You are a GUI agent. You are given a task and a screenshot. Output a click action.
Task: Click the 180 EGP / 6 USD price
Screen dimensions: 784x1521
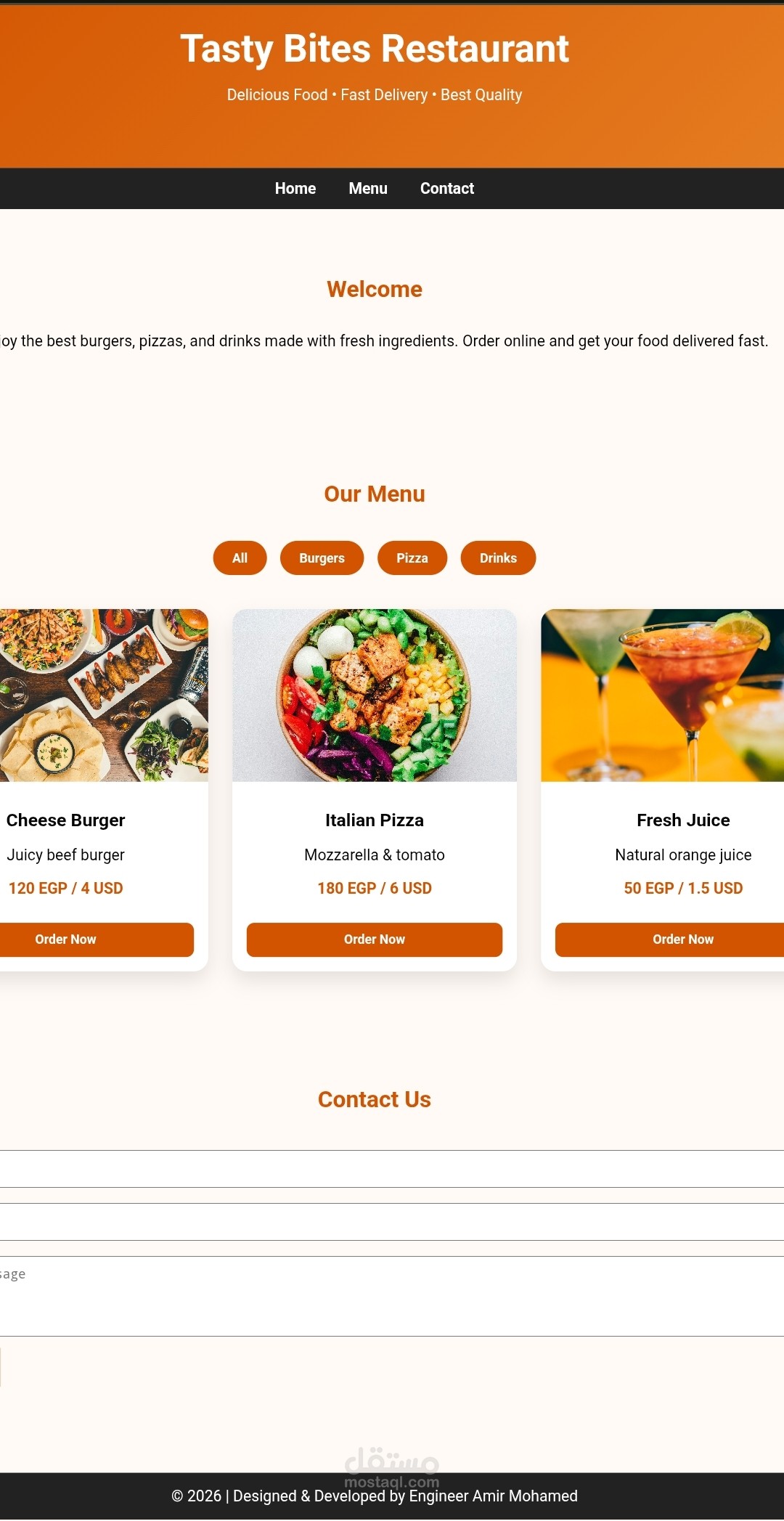pyautogui.click(x=375, y=888)
